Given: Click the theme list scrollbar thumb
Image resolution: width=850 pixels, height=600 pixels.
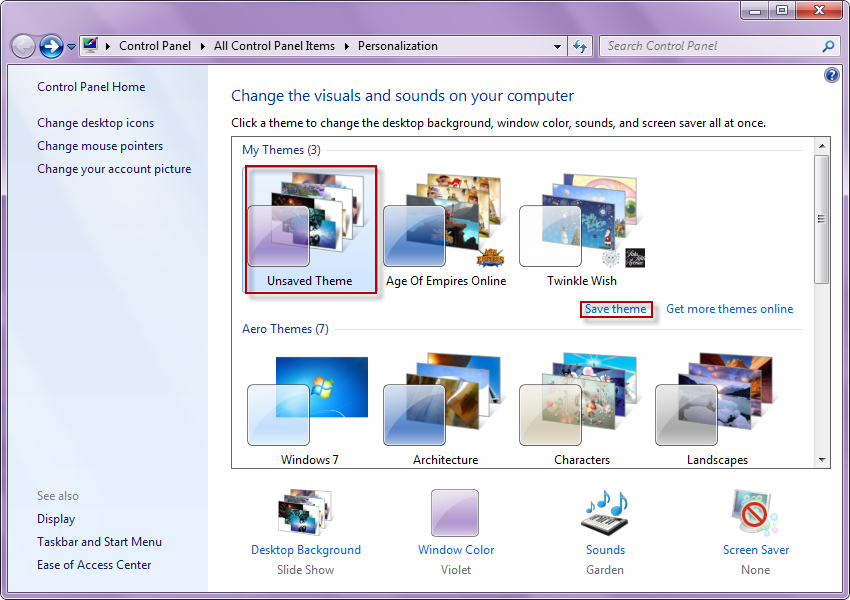Looking at the screenshot, I should pyautogui.click(x=822, y=219).
